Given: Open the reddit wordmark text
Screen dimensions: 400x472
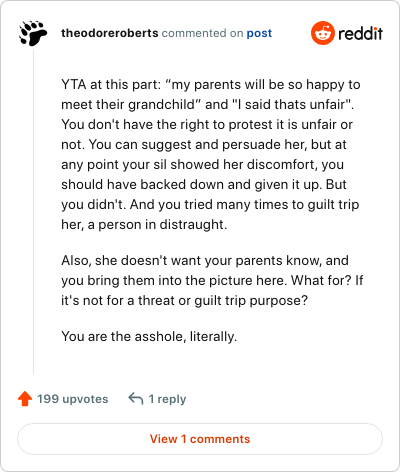Looking at the screenshot, I should point(360,33).
